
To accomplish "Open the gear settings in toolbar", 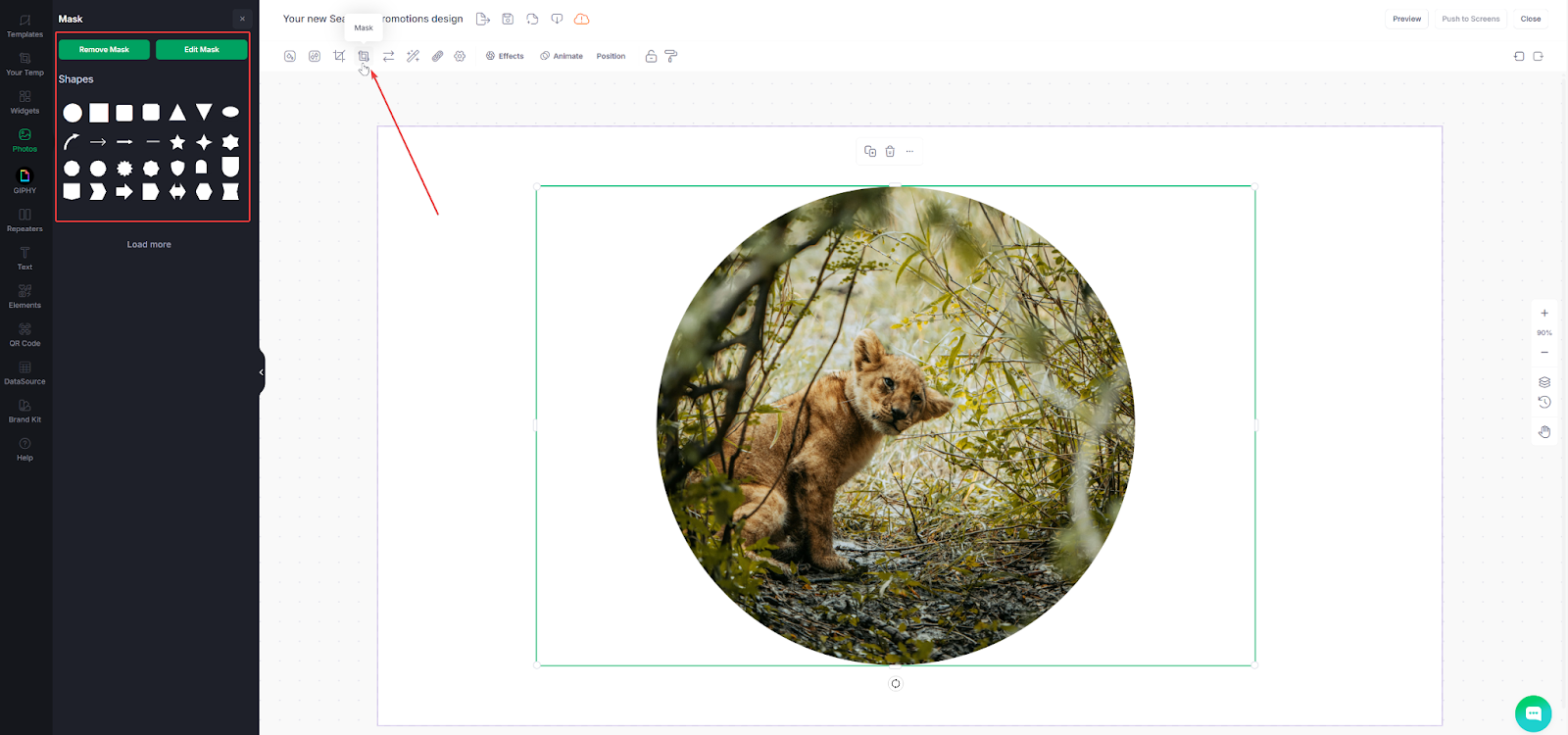I will [460, 56].
